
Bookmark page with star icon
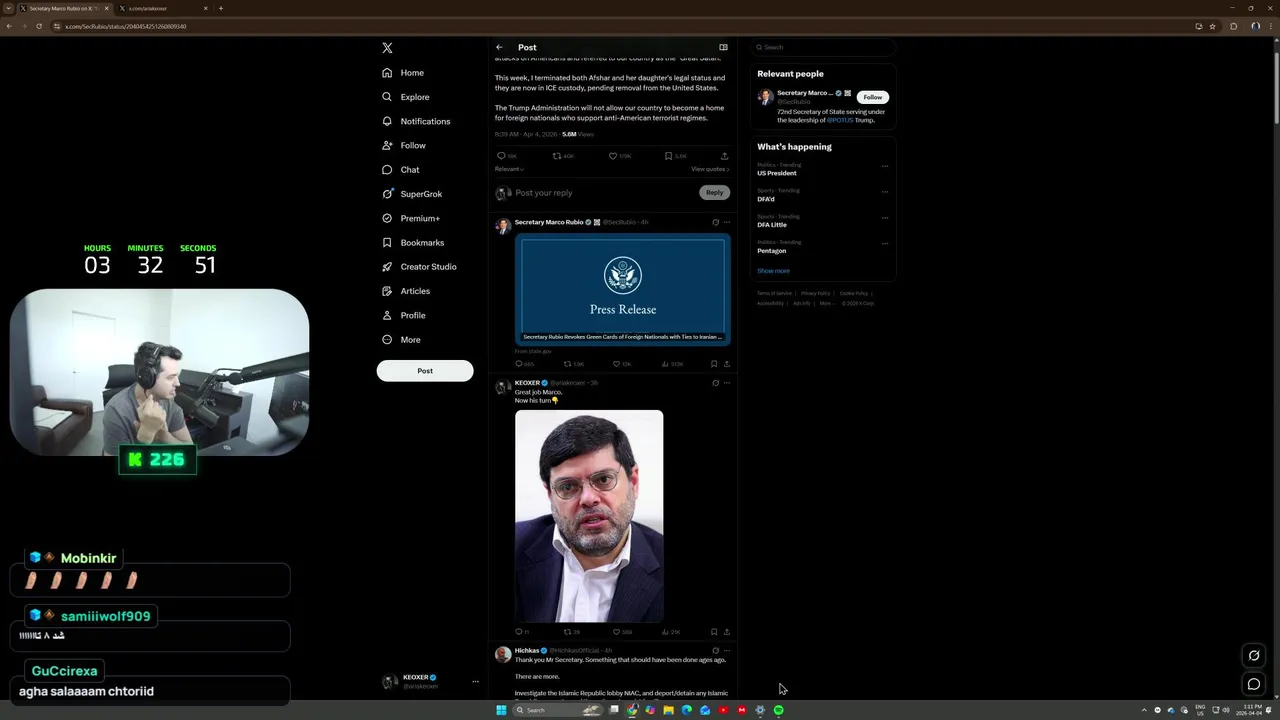coord(1212,26)
